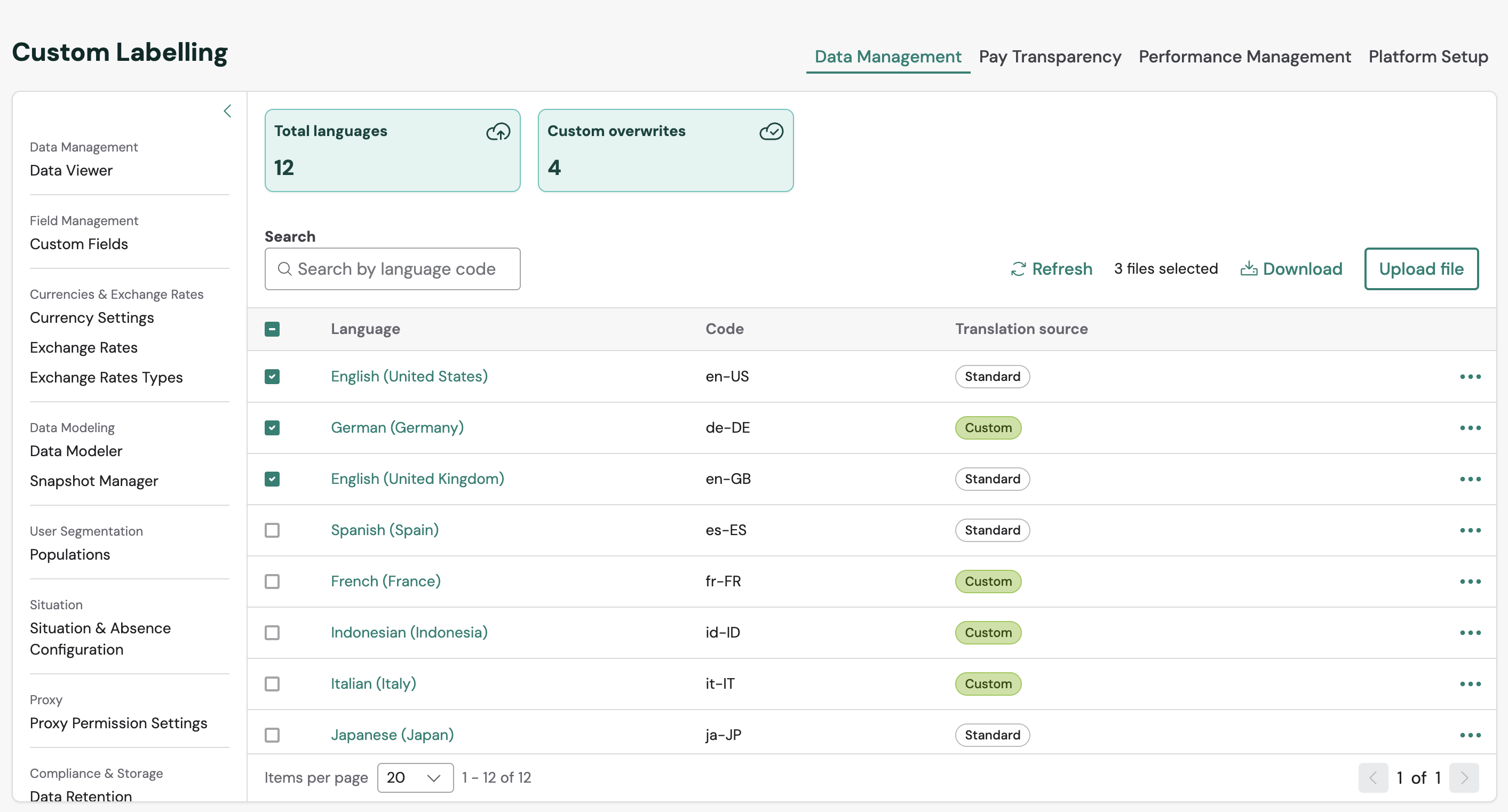Go to the previous page with the left arrow

1373,777
